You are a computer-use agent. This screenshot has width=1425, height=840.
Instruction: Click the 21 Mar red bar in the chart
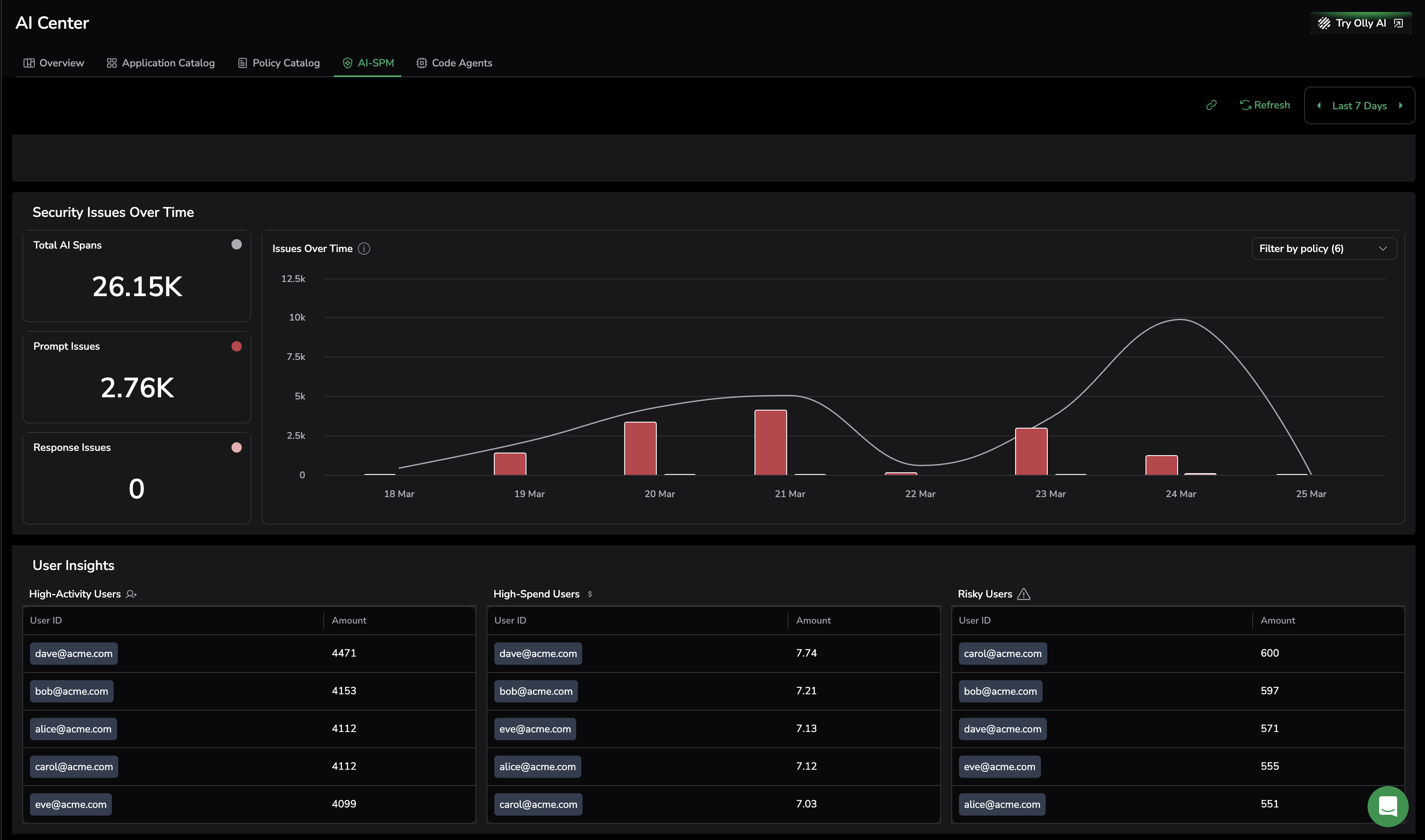[x=770, y=442]
